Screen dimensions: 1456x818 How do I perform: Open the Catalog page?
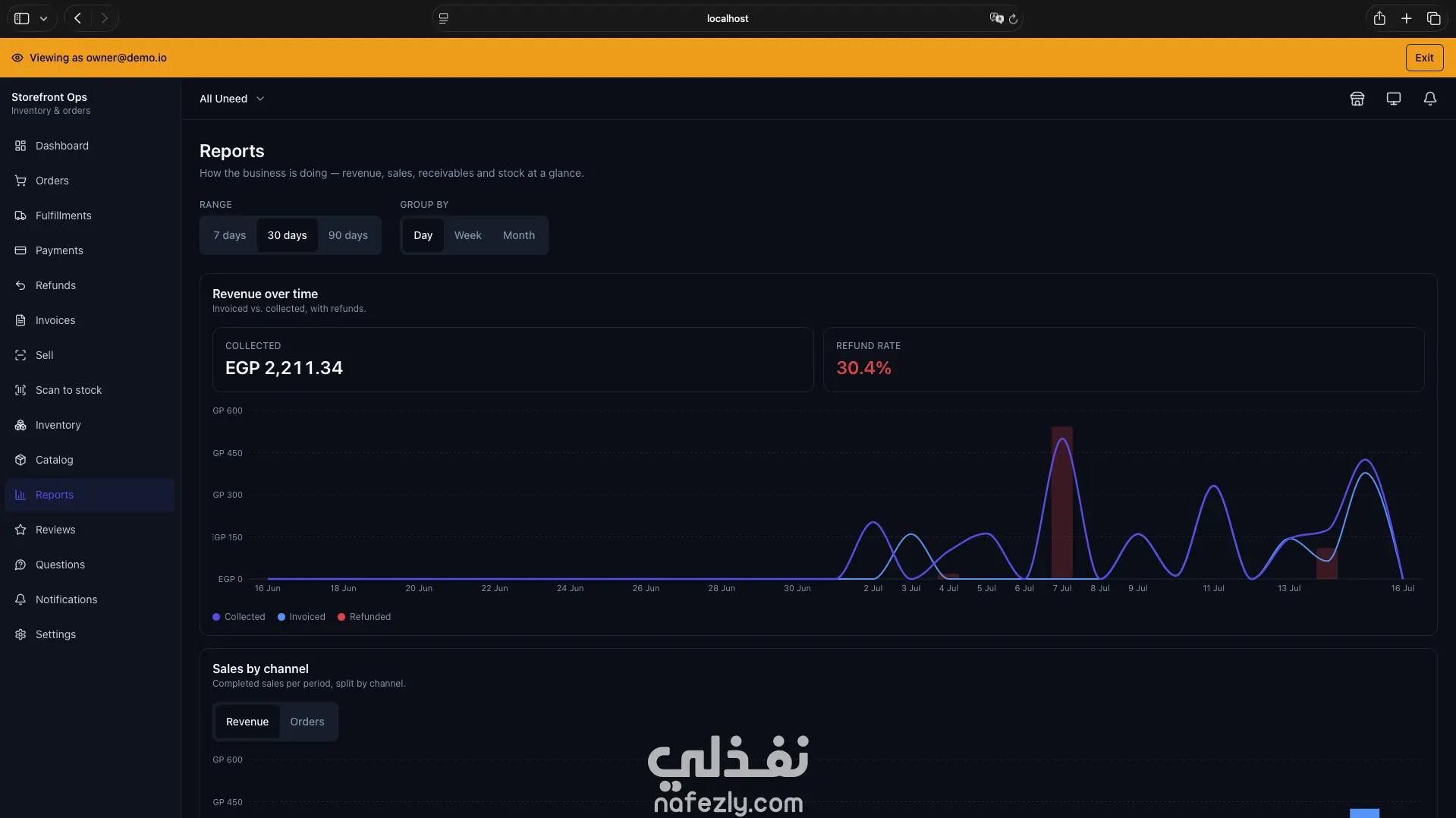pyautogui.click(x=90, y=460)
